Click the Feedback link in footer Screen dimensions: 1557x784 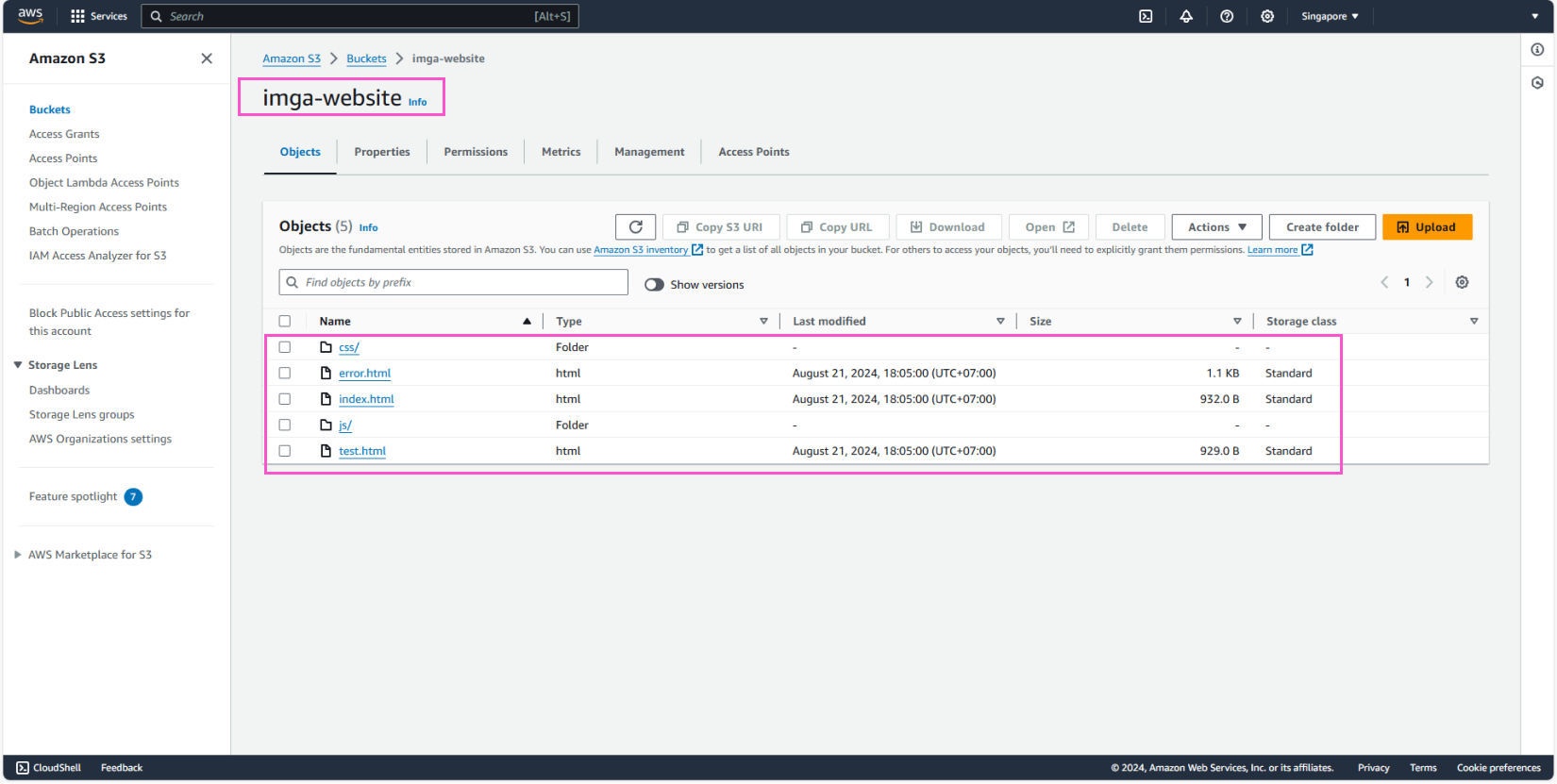click(x=122, y=768)
